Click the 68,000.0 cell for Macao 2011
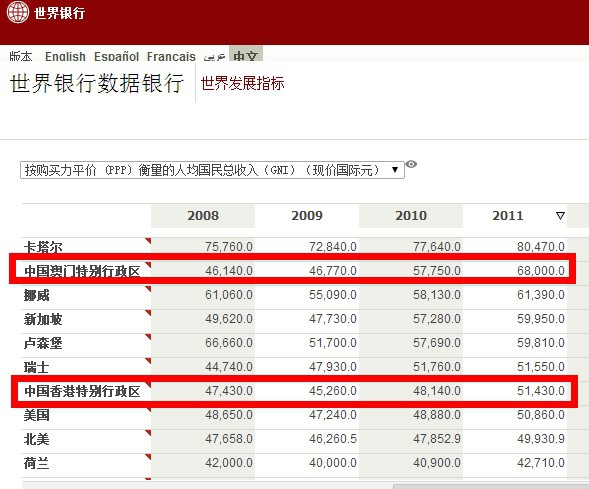Screen dimensions: 589x489 [x=541, y=271]
